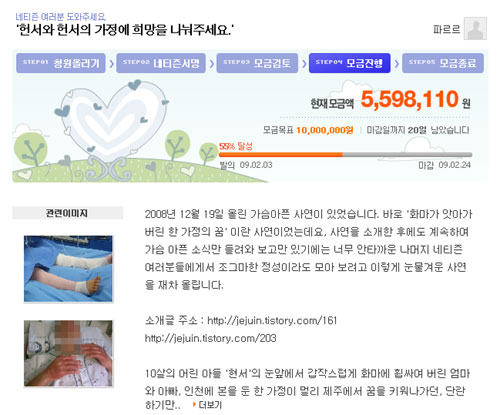
Task: Switch to STEP04 모금진행 step
Action: pos(349,63)
